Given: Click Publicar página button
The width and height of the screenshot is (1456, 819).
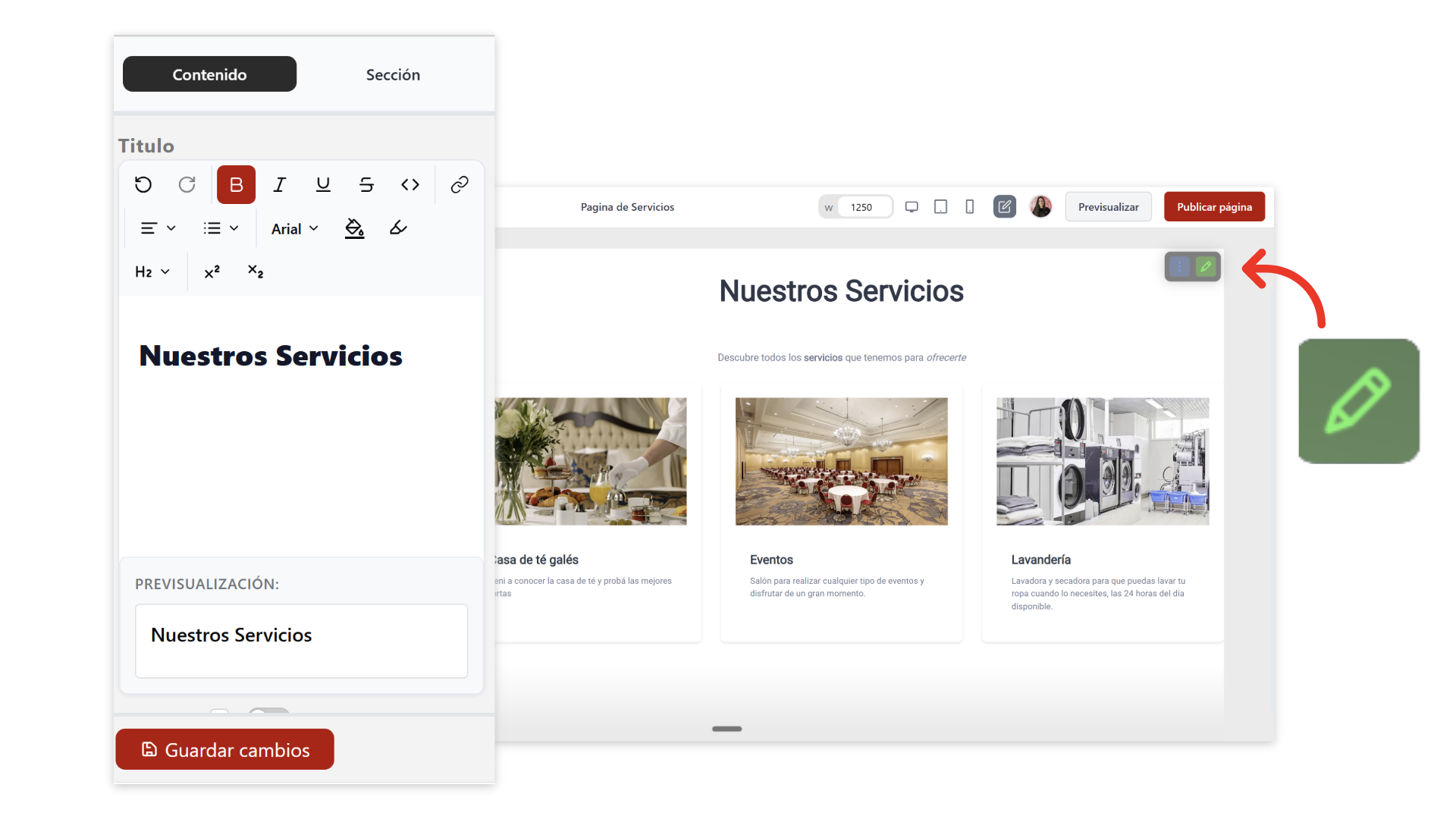Looking at the screenshot, I should tap(1213, 207).
